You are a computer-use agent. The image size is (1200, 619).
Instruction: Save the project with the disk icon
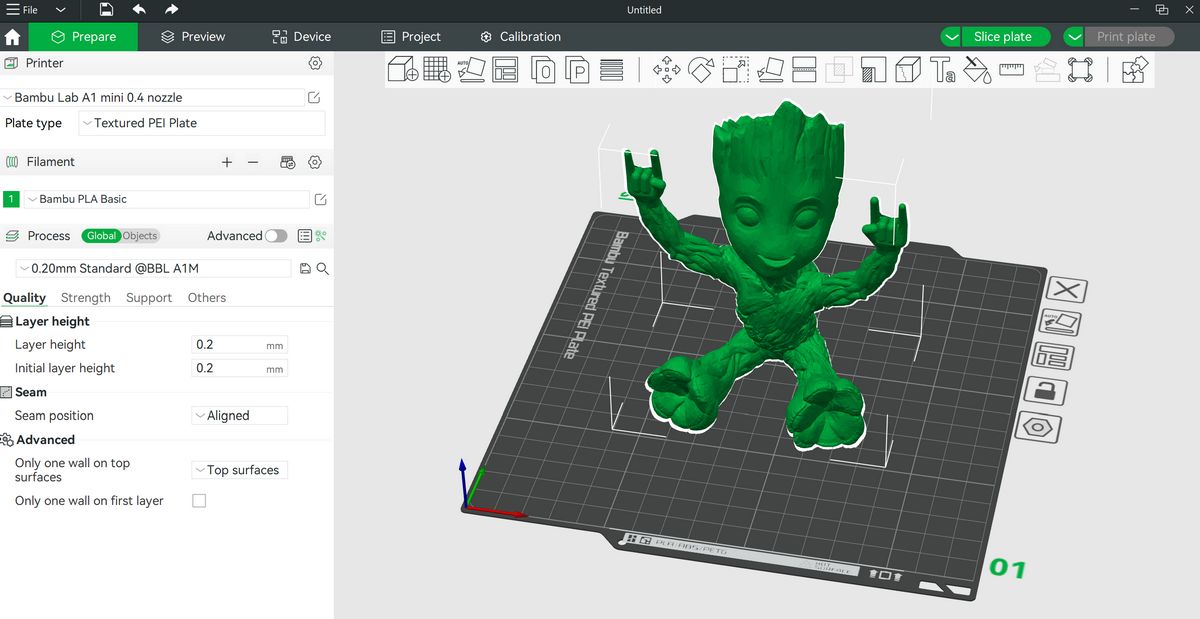[107, 9]
